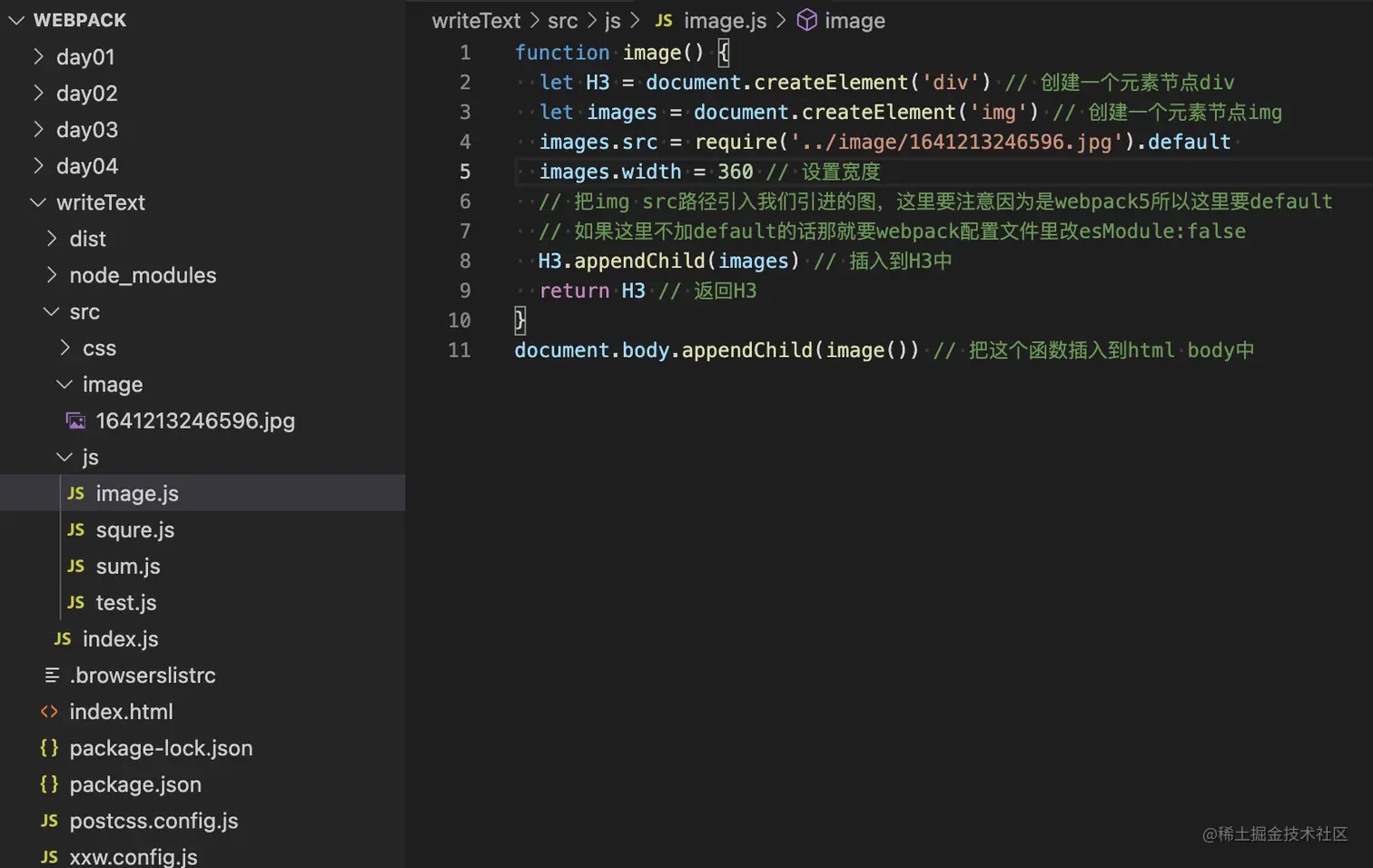
Task: Open the day04 folder
Action: [86, 165]
